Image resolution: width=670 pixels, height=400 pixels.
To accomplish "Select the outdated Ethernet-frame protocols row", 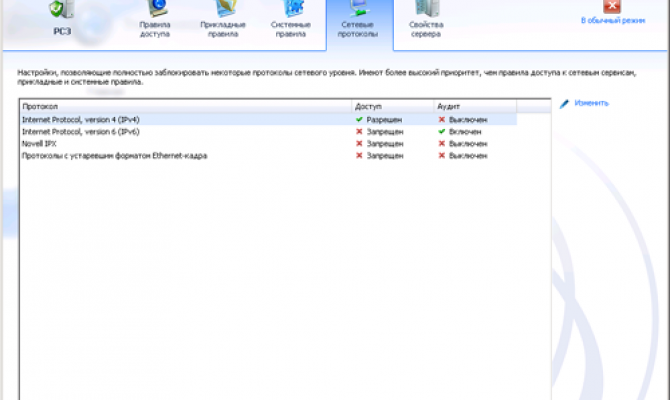I will point(268,156).
